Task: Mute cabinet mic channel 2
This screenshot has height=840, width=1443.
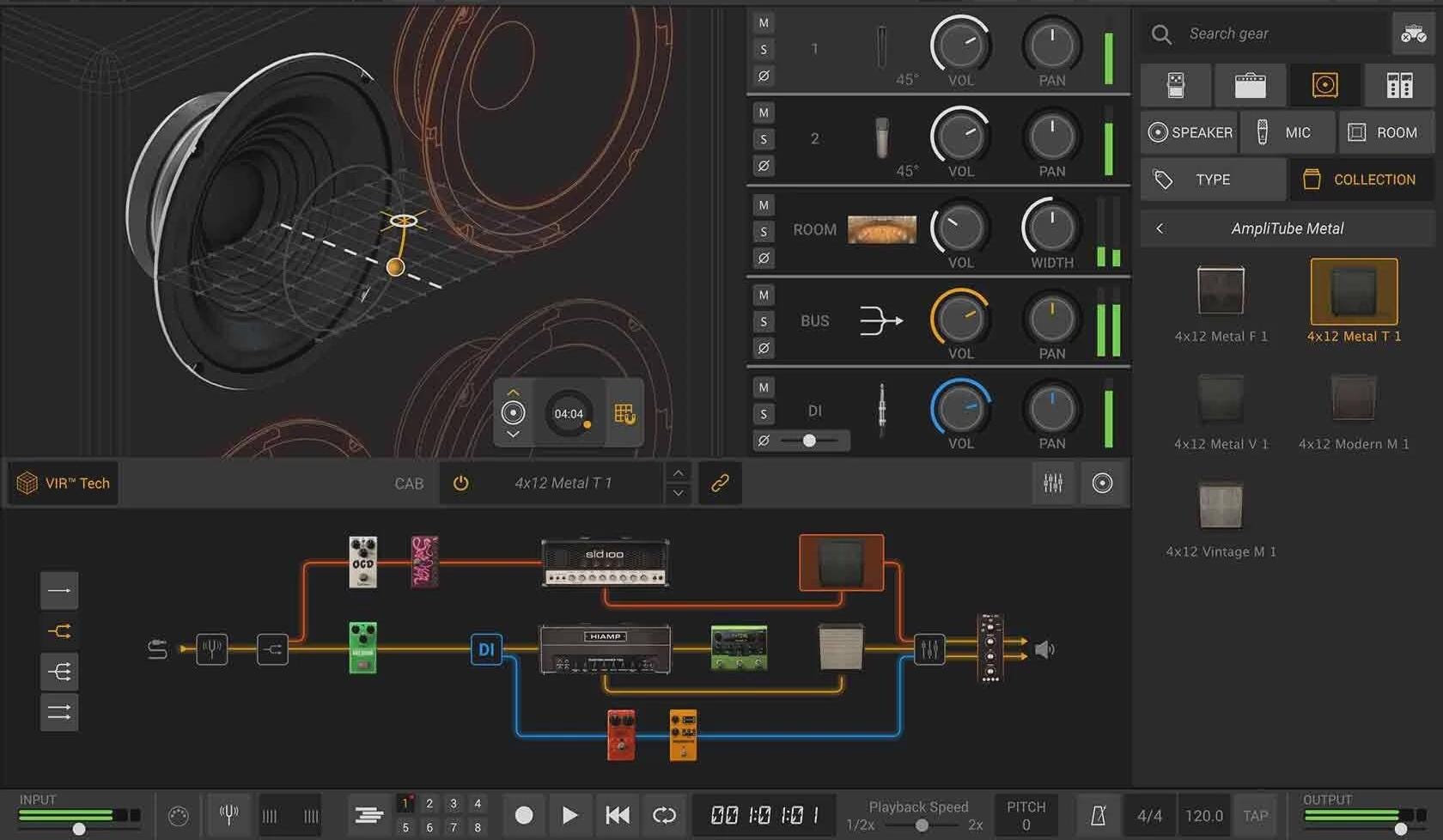Action: coord(764,113)
